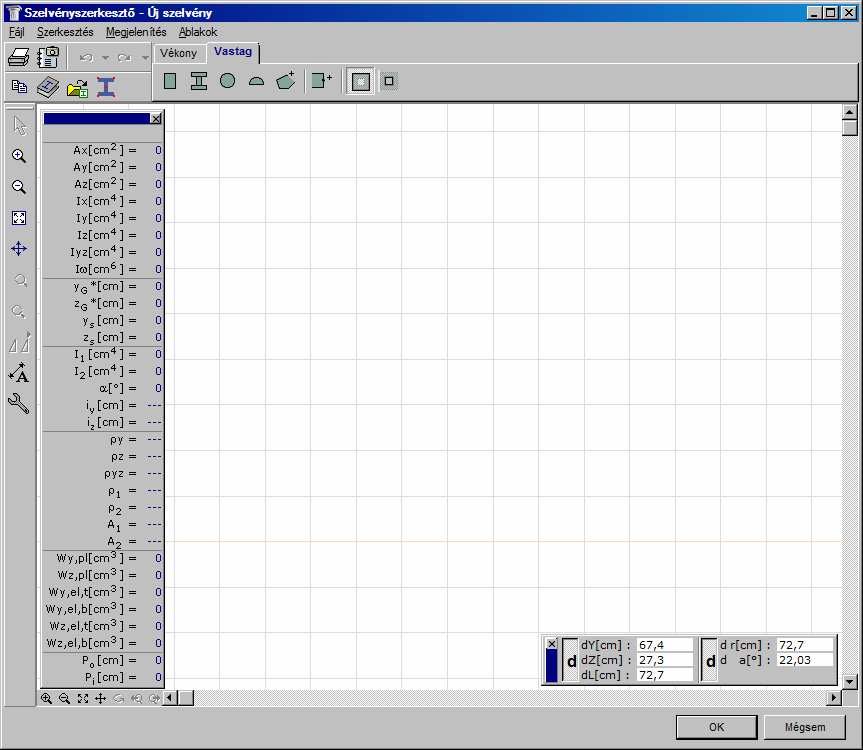Select the rectangle shape tool
The image size is (863, 750).
point(170,81)
